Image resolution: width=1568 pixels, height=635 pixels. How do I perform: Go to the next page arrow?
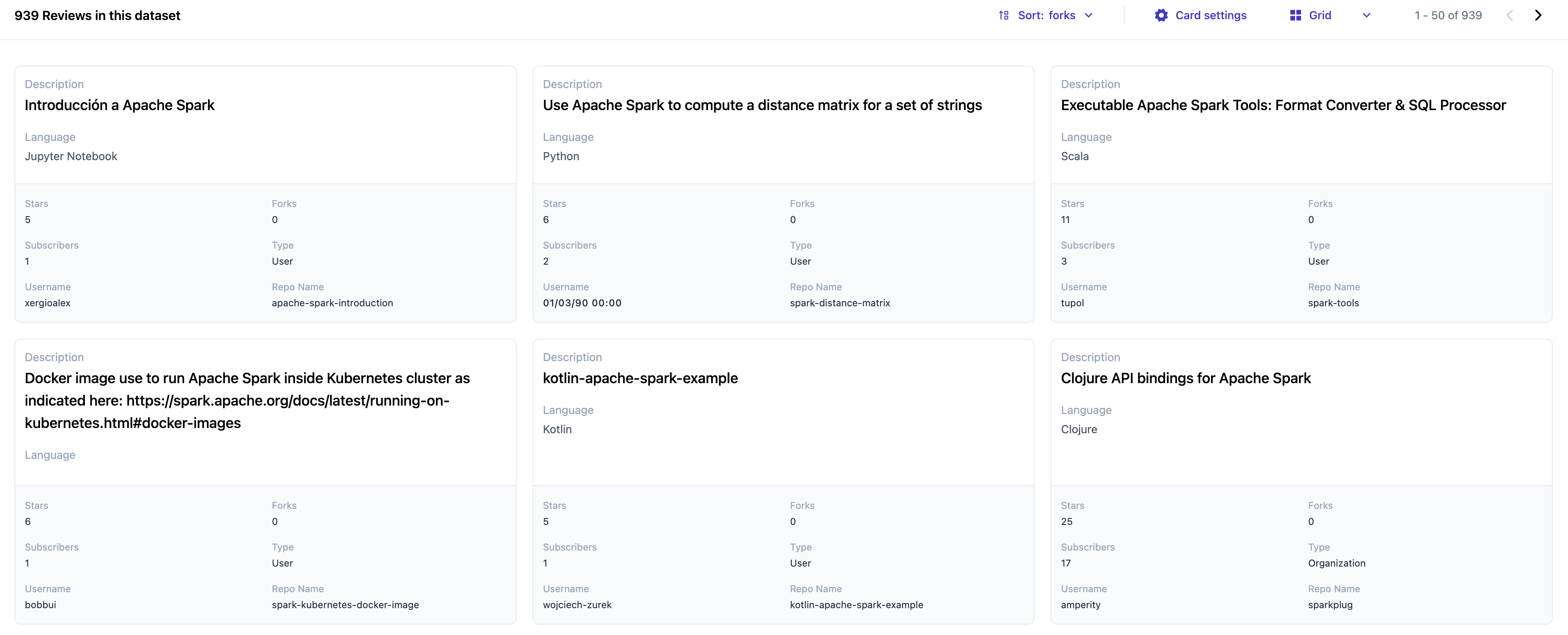click(x=1538, y=15)
